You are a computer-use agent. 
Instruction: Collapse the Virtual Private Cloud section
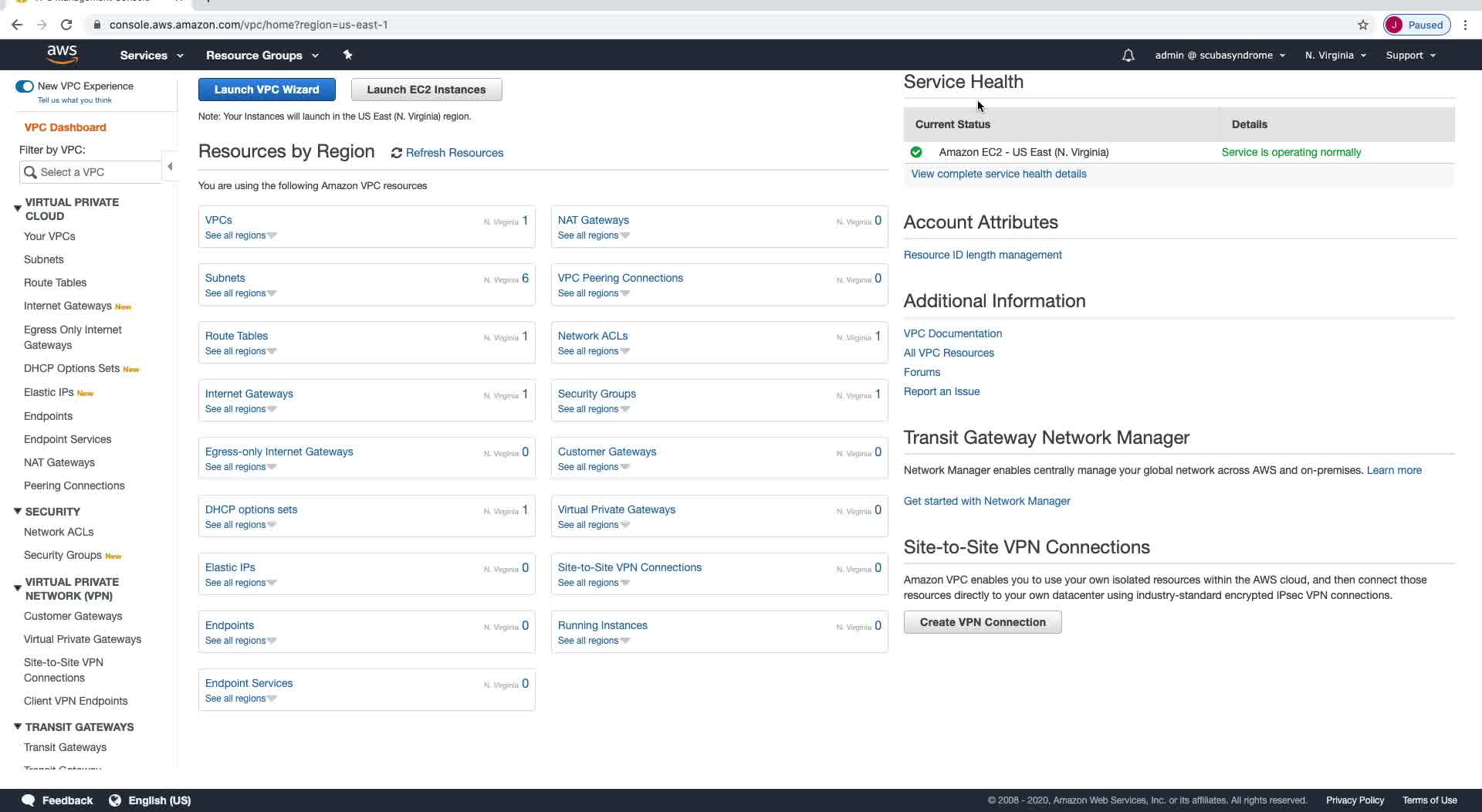(17, 208)
